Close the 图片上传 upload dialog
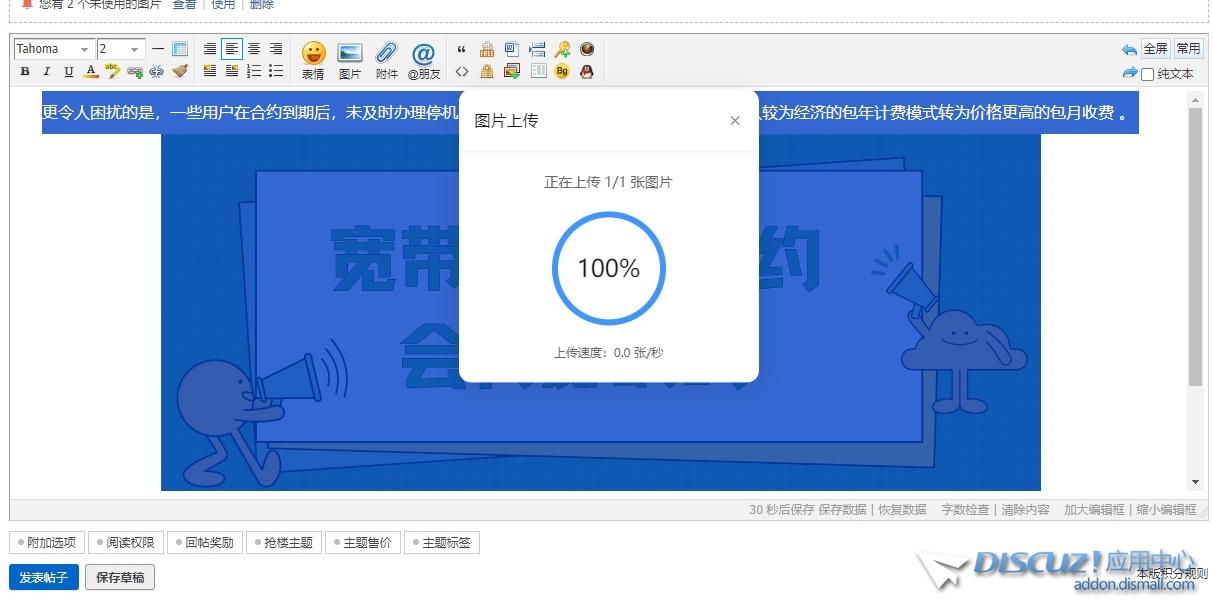This screenshot has height=610, width=1213. point(735,121)
